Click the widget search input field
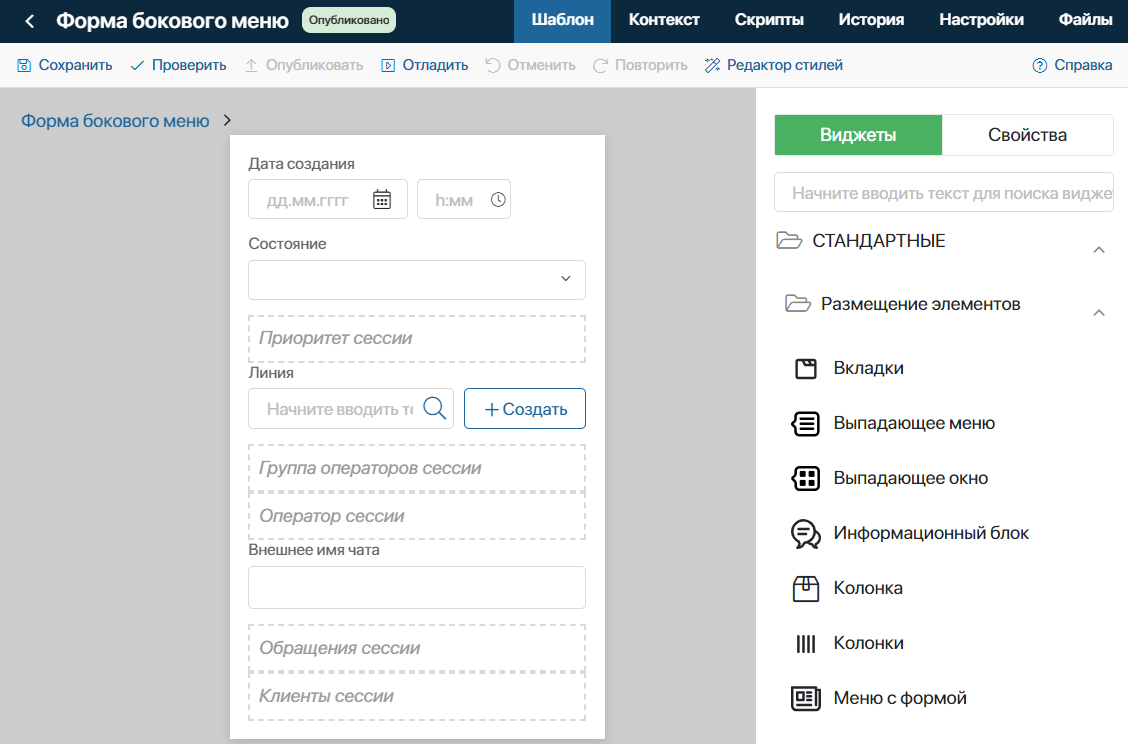The height and width of the screenshot is (744, 1128). tap(944, 192)
